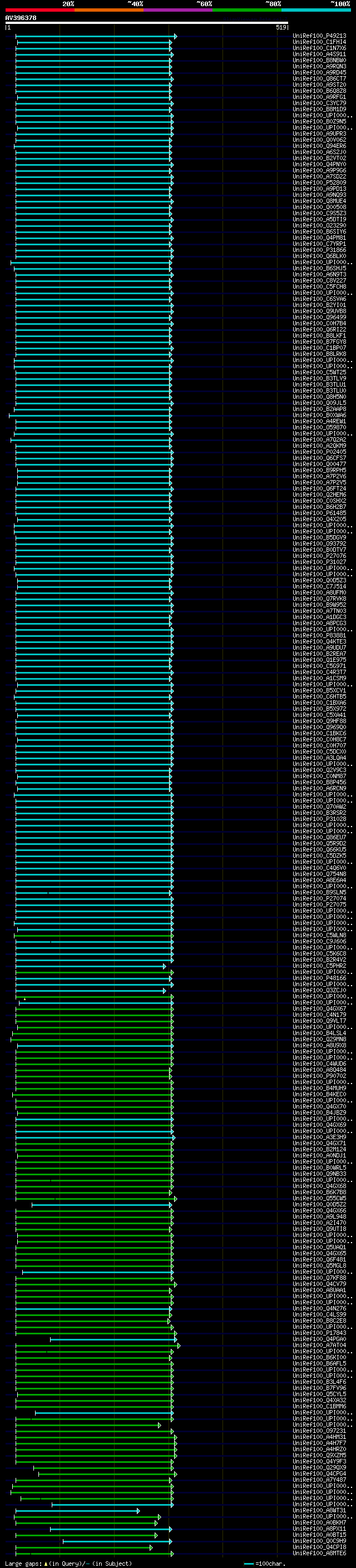Select hit UniRef100_C1N7X6
The image size is (356, 1568).
coord(319,48)
